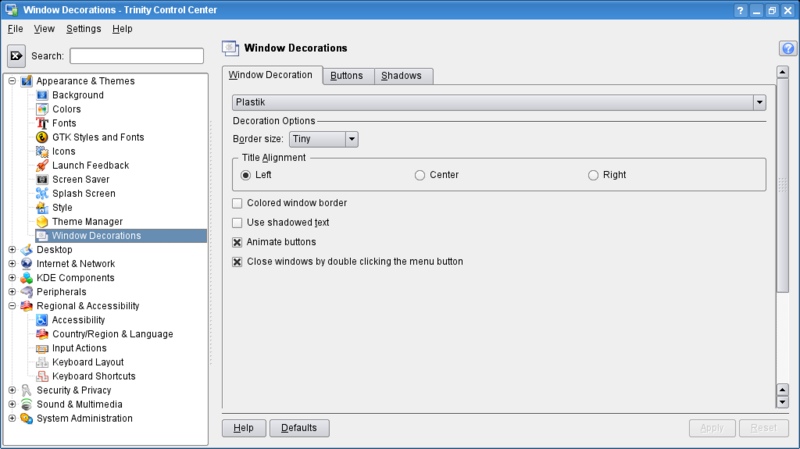Expand the KDE Components branch
This screenshot has height=449, width=800.
pos(12,278)
